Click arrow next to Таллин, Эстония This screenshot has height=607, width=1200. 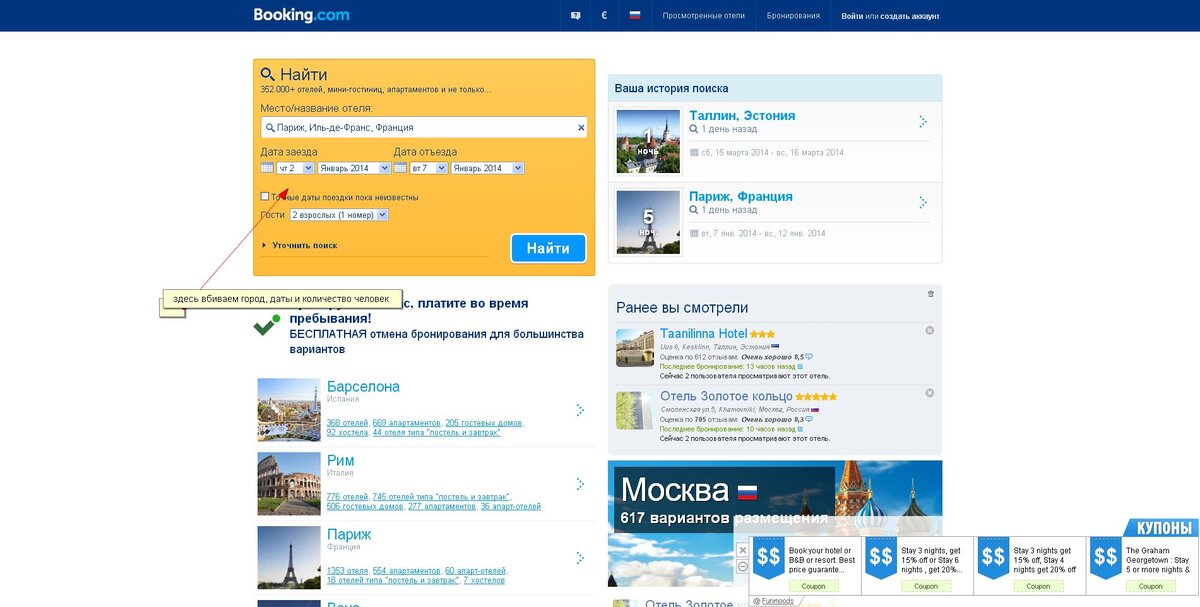tap(923, 122)
